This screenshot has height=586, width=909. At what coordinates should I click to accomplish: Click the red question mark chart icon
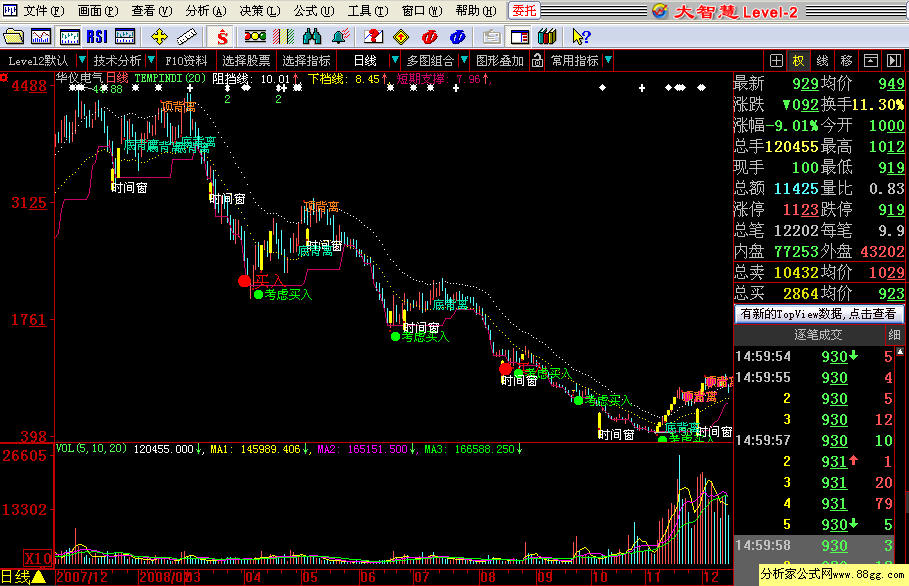(373, 37)
